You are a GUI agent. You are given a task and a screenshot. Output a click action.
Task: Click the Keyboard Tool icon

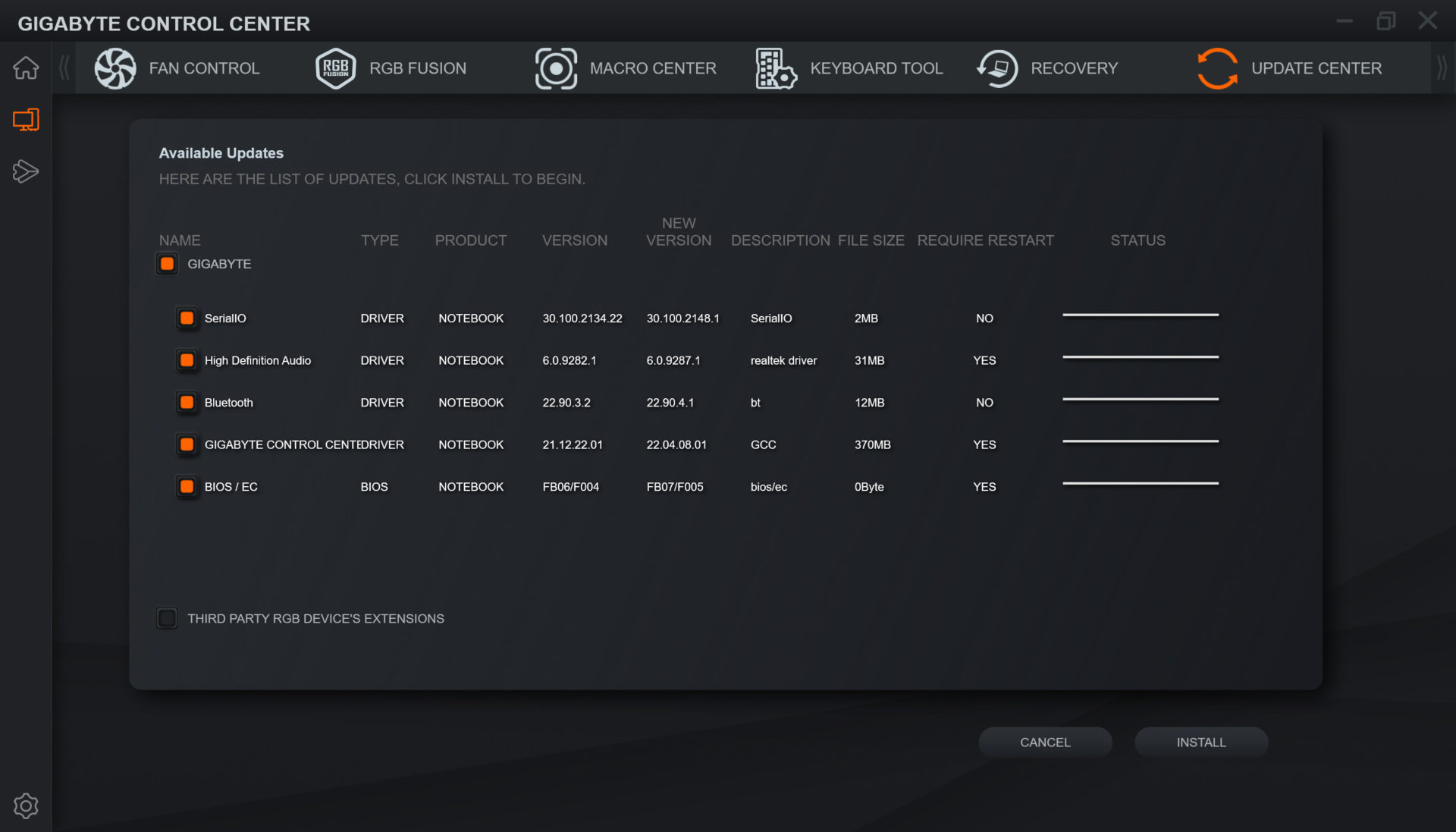776,68
